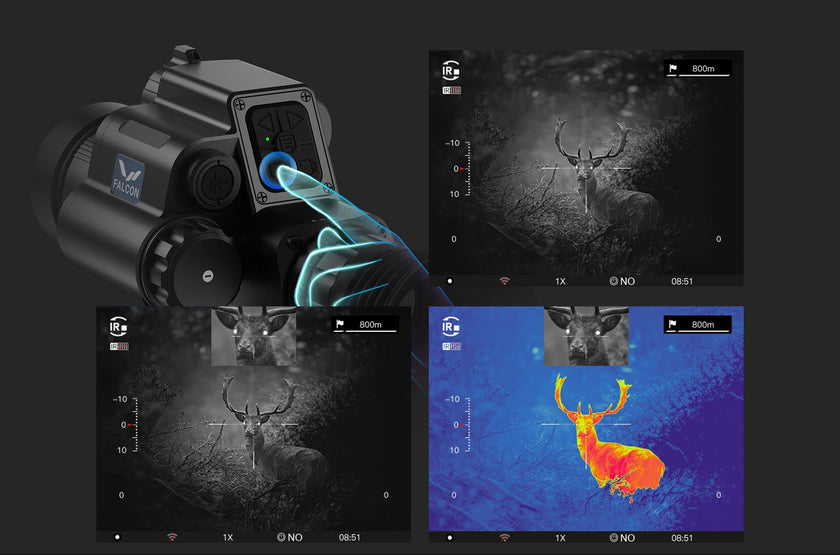Click the record dot in bottom-left view
Screen dimensions: 840x555
pyautogui.click(x=117, y=537)
